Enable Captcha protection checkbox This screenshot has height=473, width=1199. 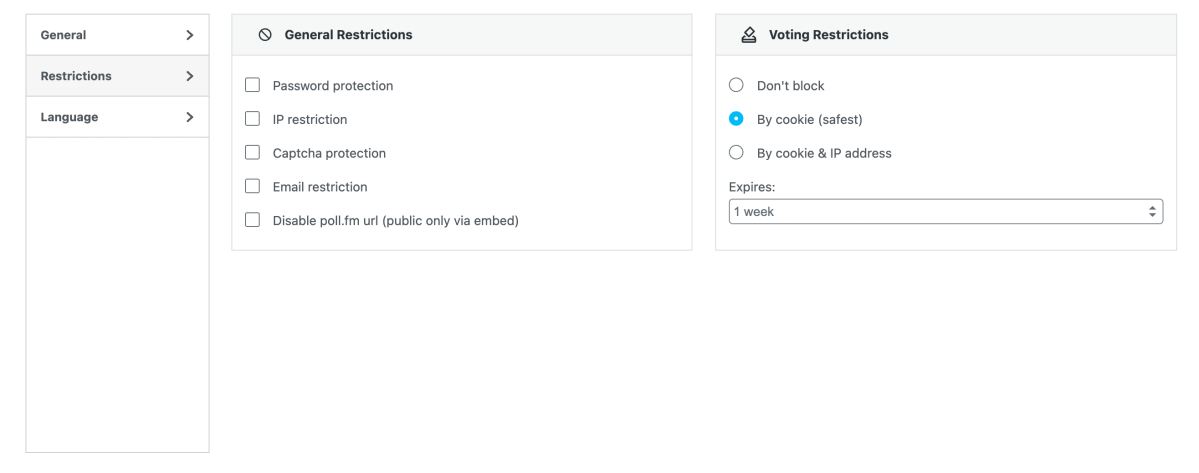point(253,153)
